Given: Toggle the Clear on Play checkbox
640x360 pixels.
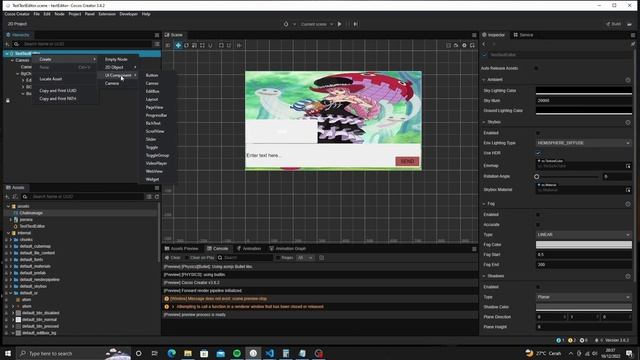Looking at the screenshot, I should [x=187, y=258].
